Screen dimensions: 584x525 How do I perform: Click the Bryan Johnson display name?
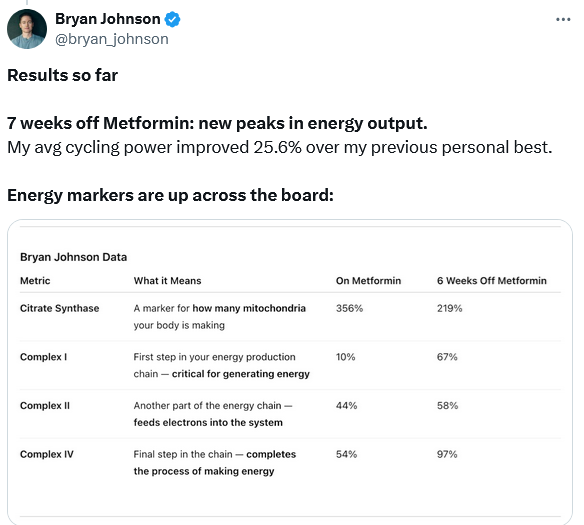(x=108, y=19)
